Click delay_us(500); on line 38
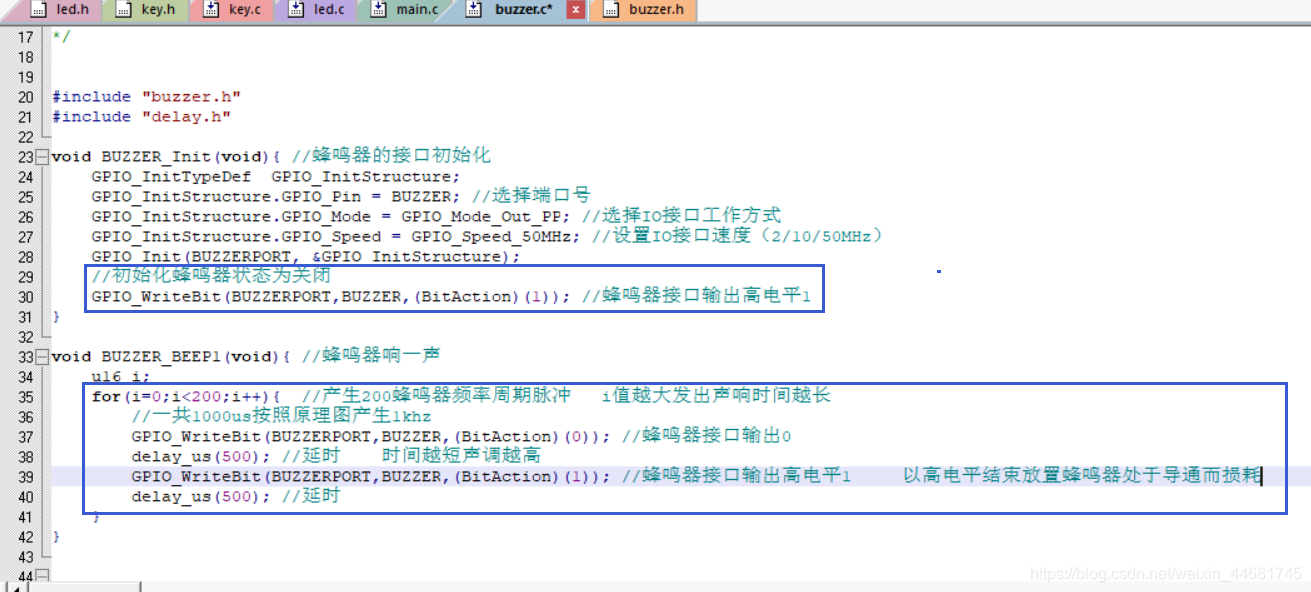This screenshot has width=1311, height=592. coord(201,457)
